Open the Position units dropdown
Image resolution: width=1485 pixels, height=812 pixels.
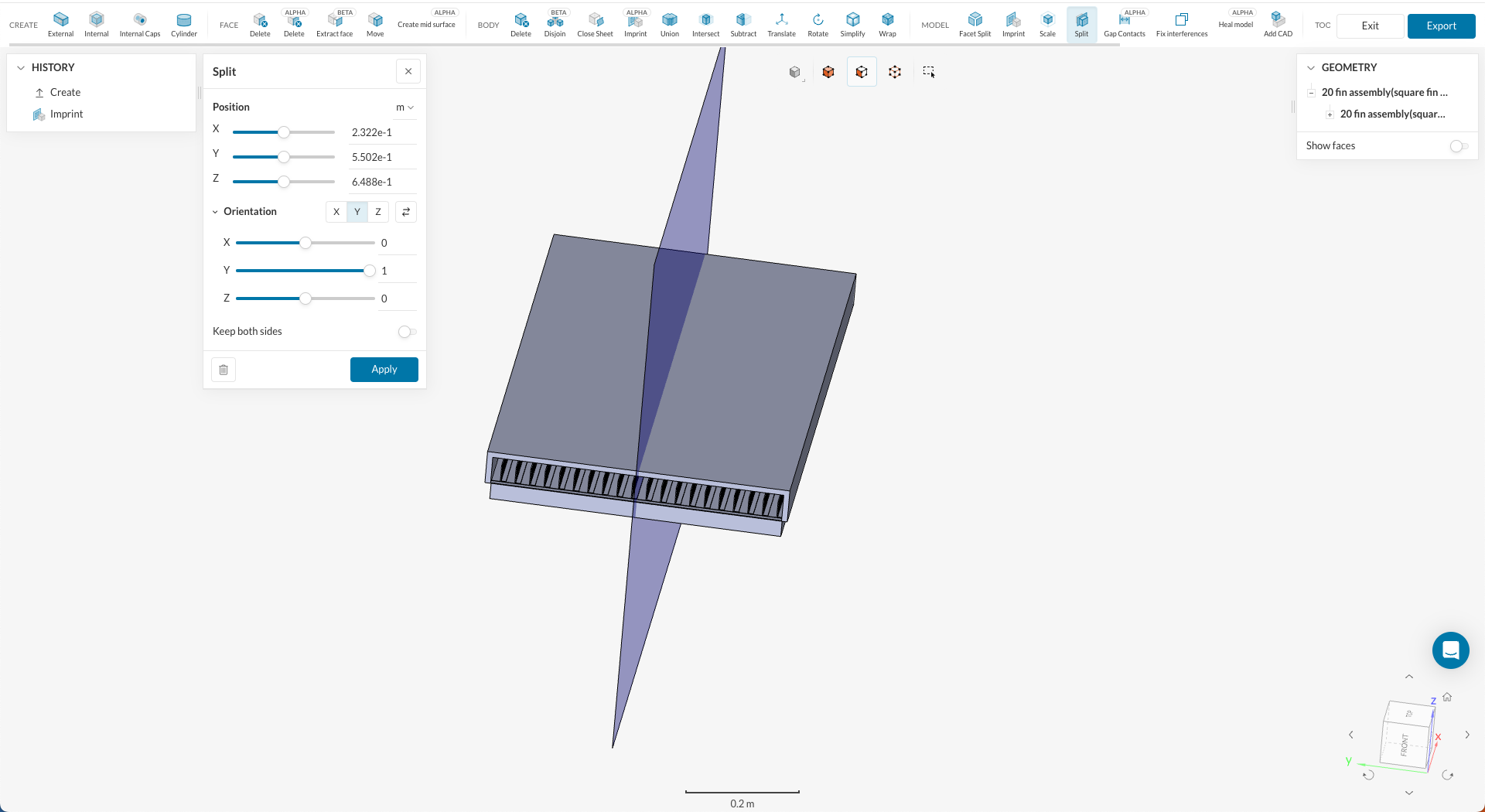[405, 107]
